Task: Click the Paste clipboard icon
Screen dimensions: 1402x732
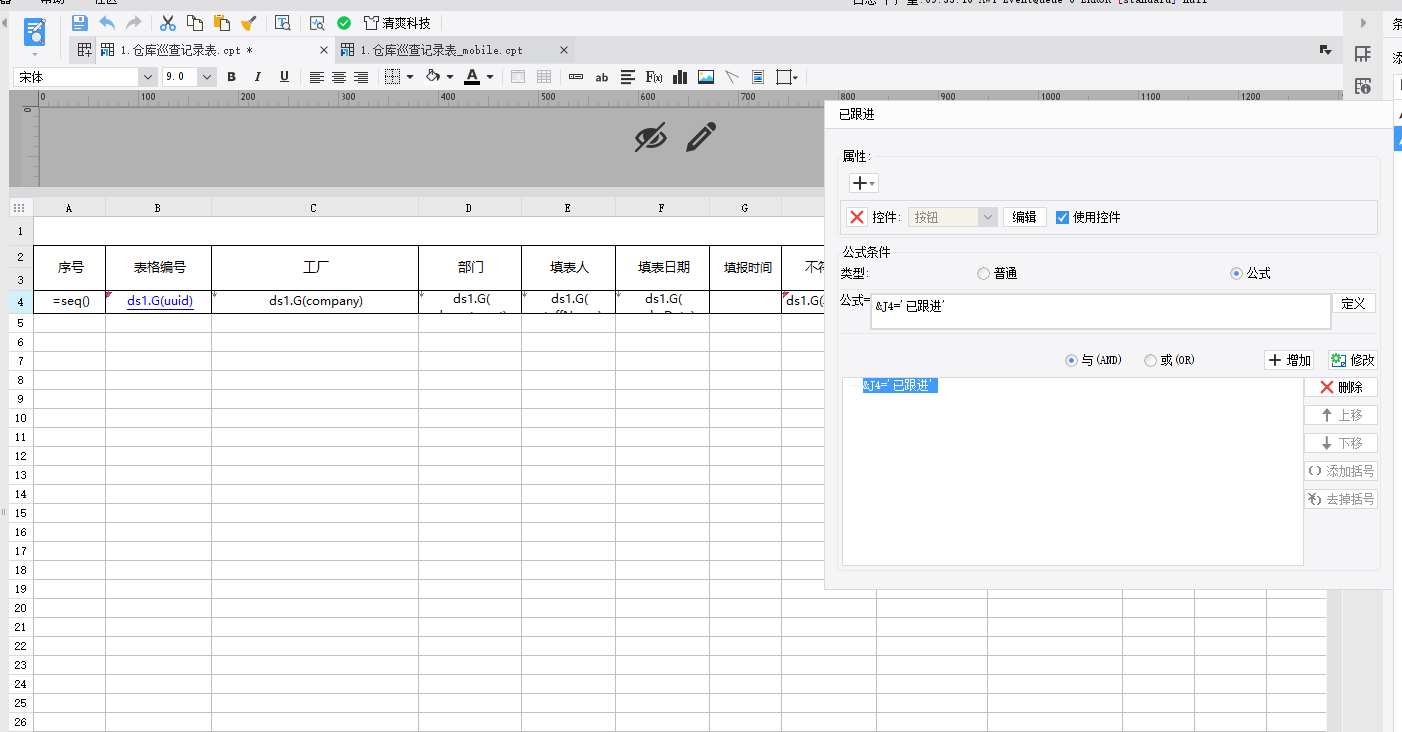Action: click(222, 23)
